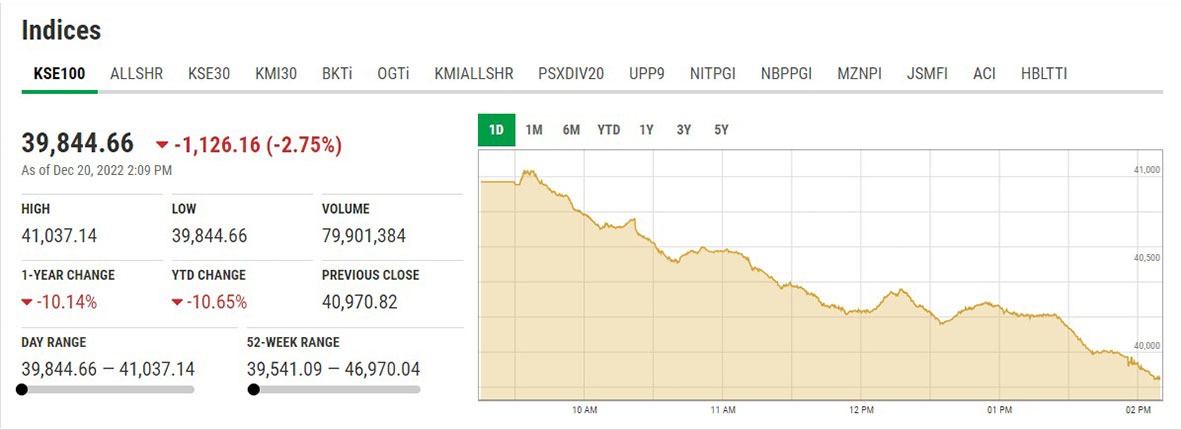
Task: Show the 1M chart range
Action: tap(534, 130)
